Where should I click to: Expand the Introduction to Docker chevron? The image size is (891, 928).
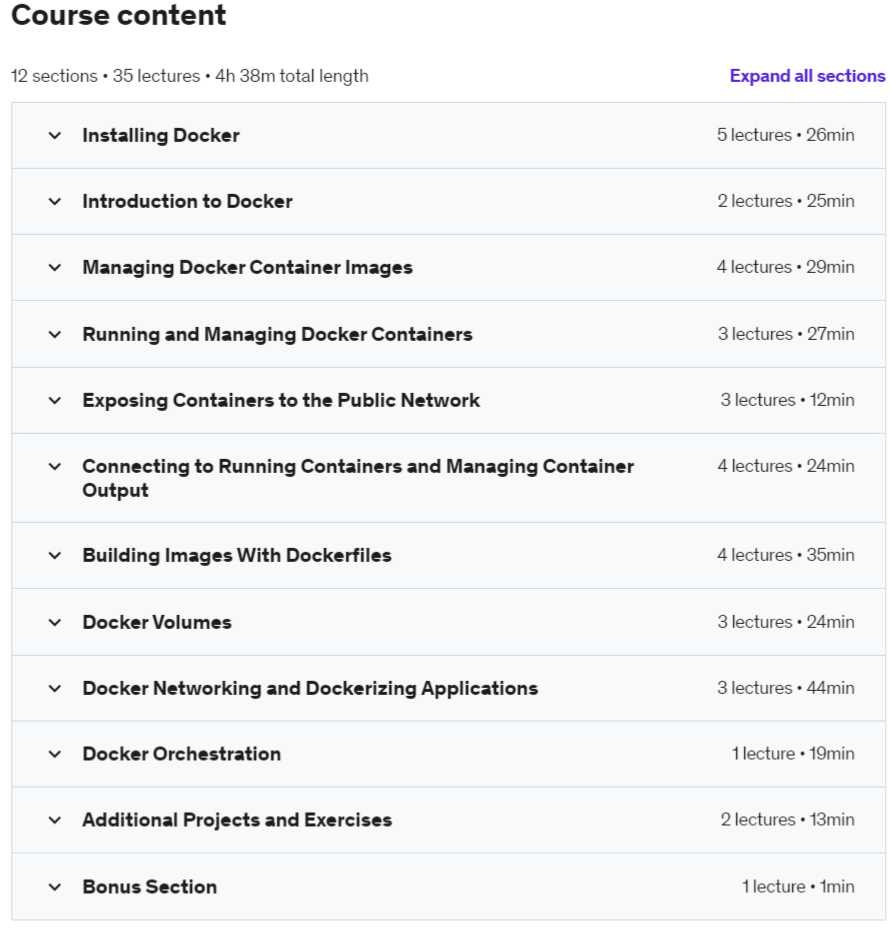(x=55, y=201)
